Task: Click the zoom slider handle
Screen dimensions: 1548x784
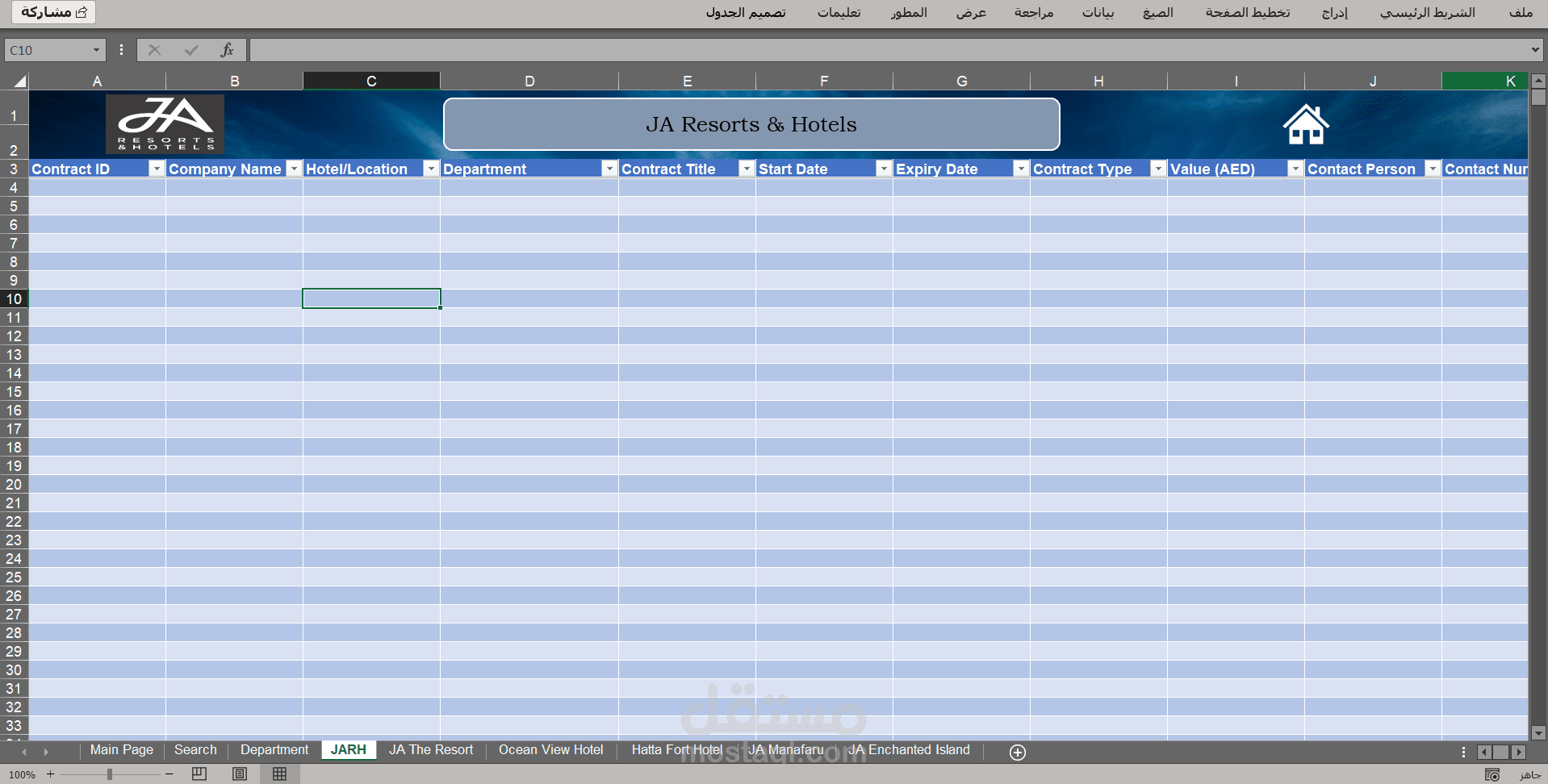Action: coord(110,774)
